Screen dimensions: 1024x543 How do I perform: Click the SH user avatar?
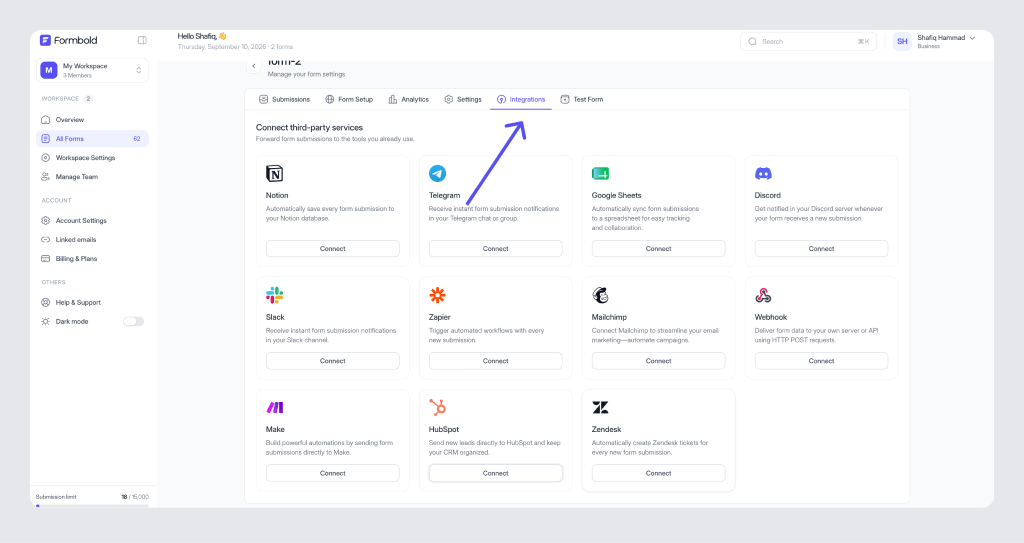click(902, 41)
